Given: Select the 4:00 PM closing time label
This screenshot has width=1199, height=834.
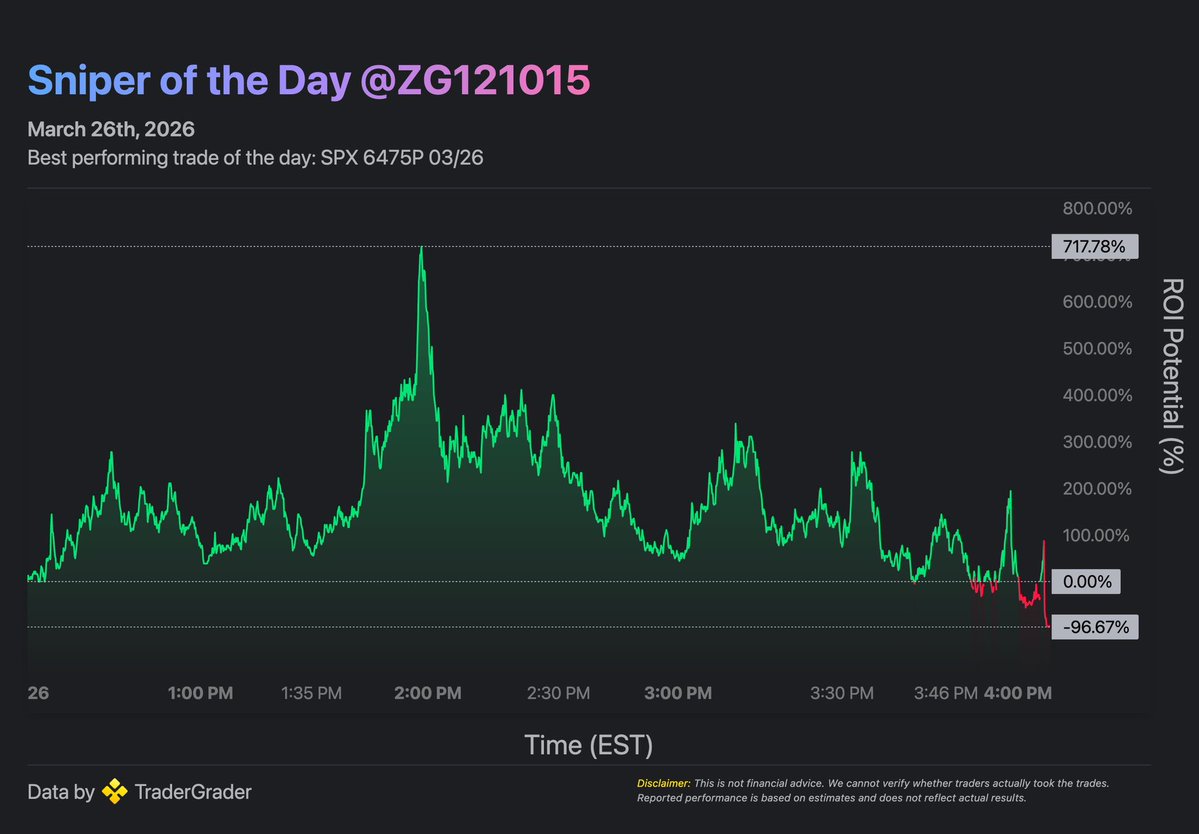Looking at the screenshot, I should (x=1018, y=692).
